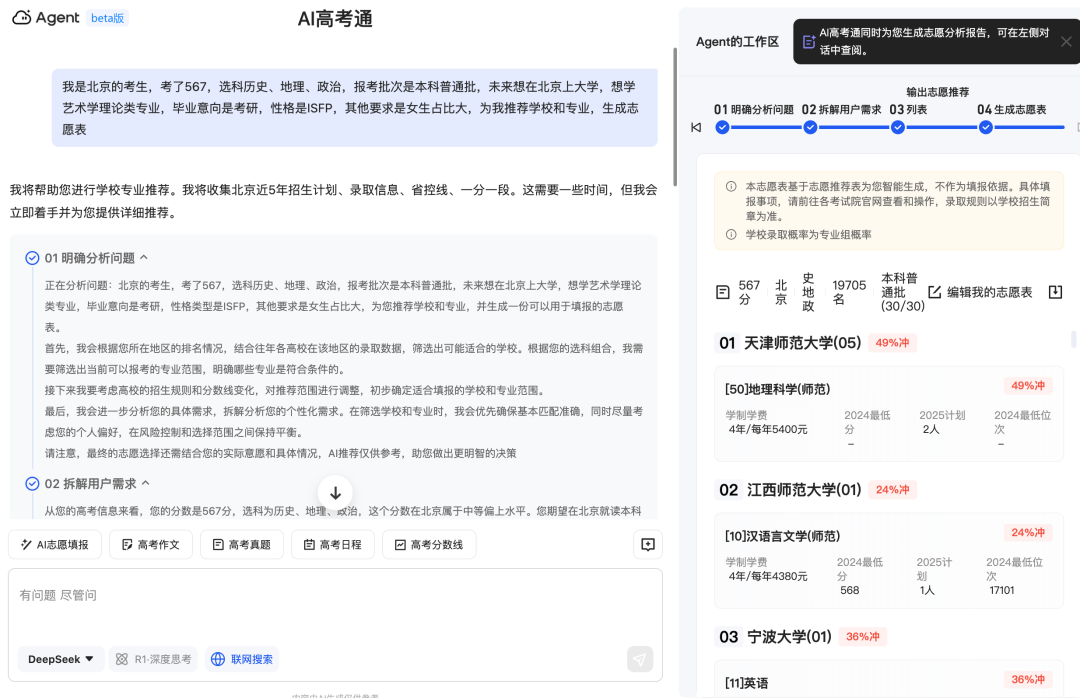
Task: Click the globe icon for 联网搜索
Action: [x=217, y=659]
